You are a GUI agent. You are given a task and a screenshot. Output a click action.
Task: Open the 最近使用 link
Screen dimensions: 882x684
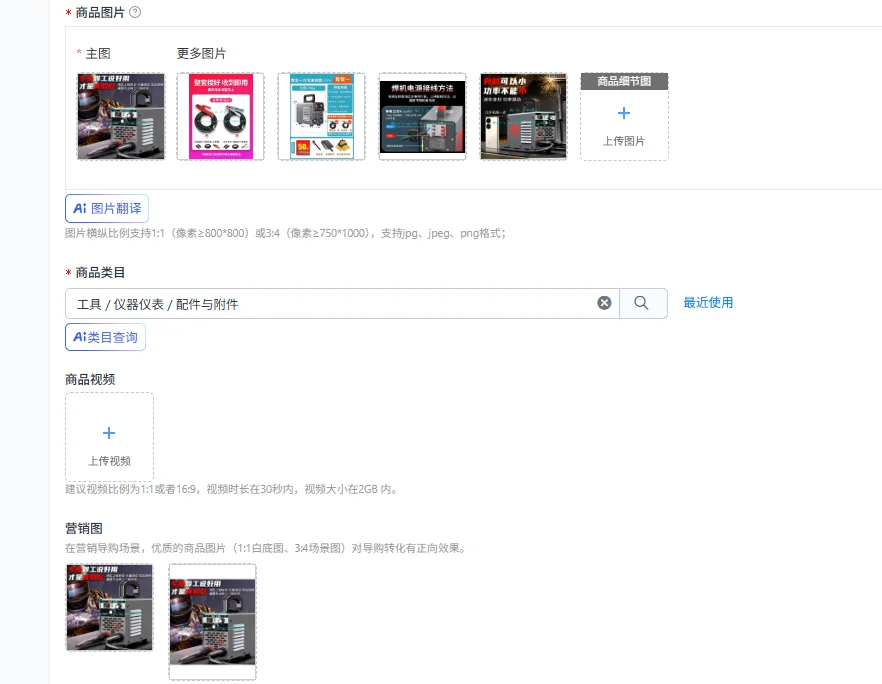point(708,303)
